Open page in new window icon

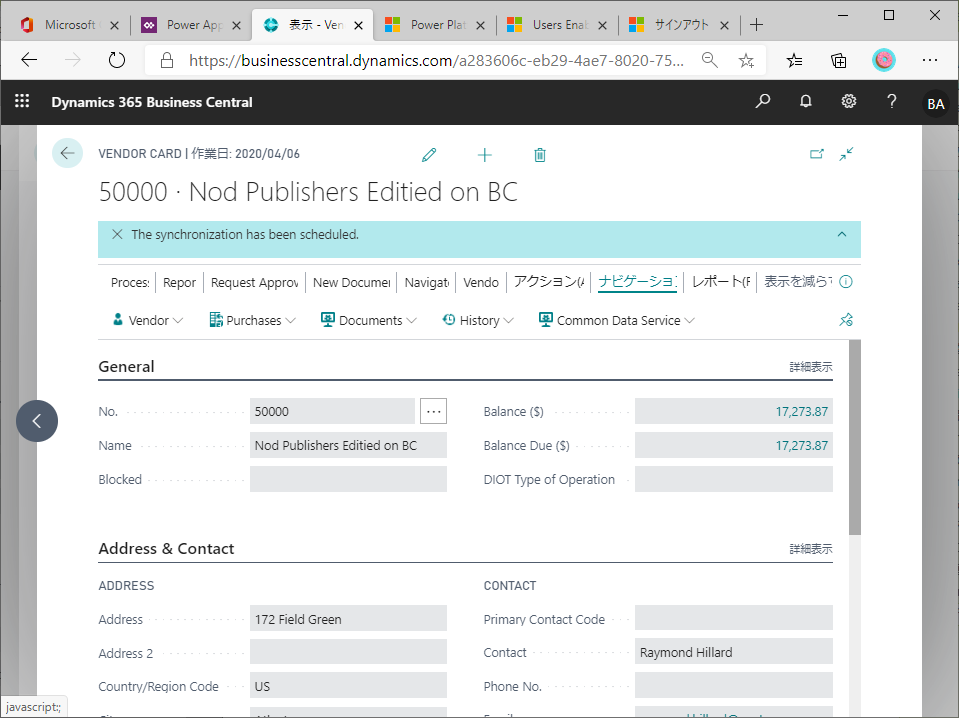click(816, 154)
